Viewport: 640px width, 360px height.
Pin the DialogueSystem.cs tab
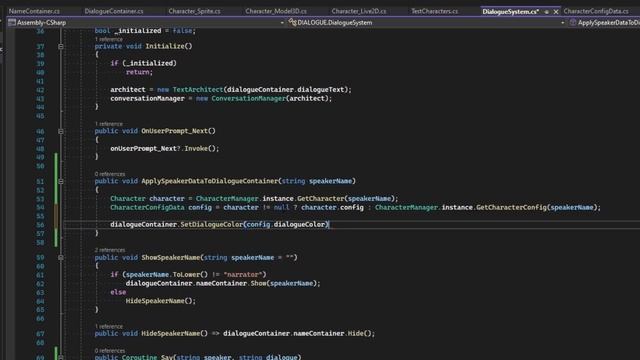[x=547, y=12]
